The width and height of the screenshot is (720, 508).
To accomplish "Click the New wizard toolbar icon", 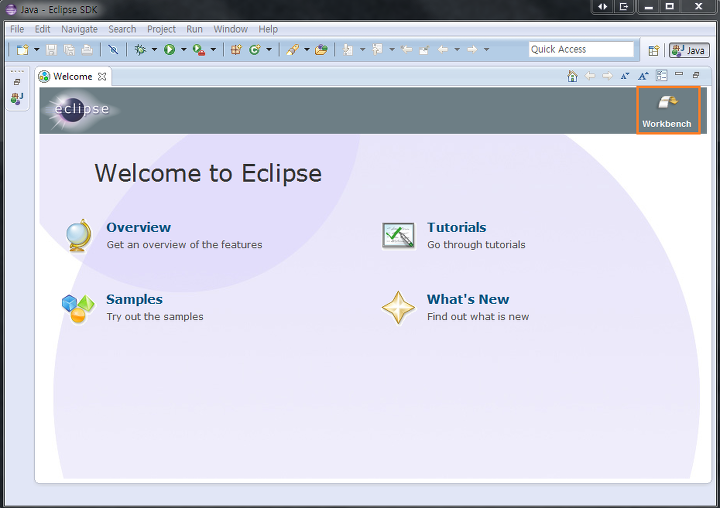I will tap(22, 50).
